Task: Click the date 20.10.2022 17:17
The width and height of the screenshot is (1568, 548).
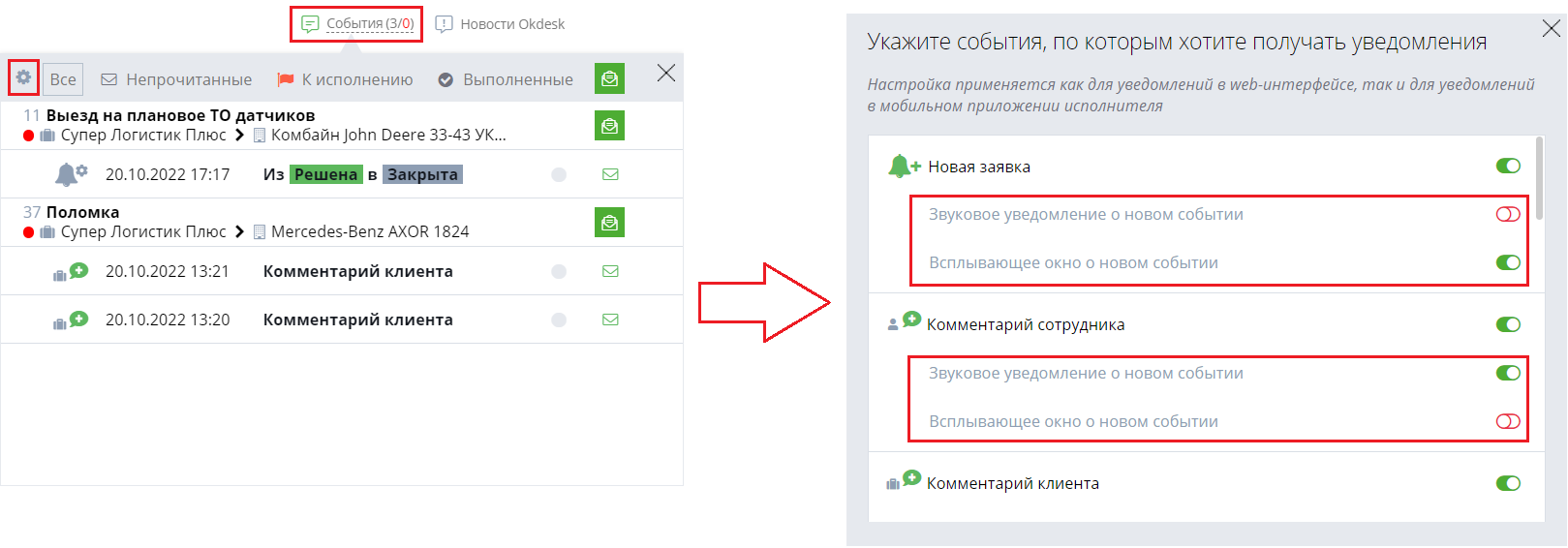Action: [x=168, y=174]
